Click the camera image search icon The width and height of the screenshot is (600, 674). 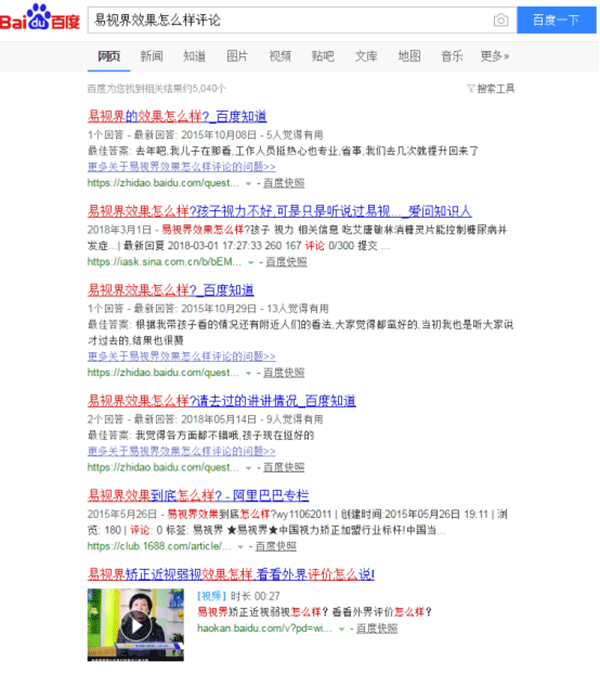(x=501, y=20)
